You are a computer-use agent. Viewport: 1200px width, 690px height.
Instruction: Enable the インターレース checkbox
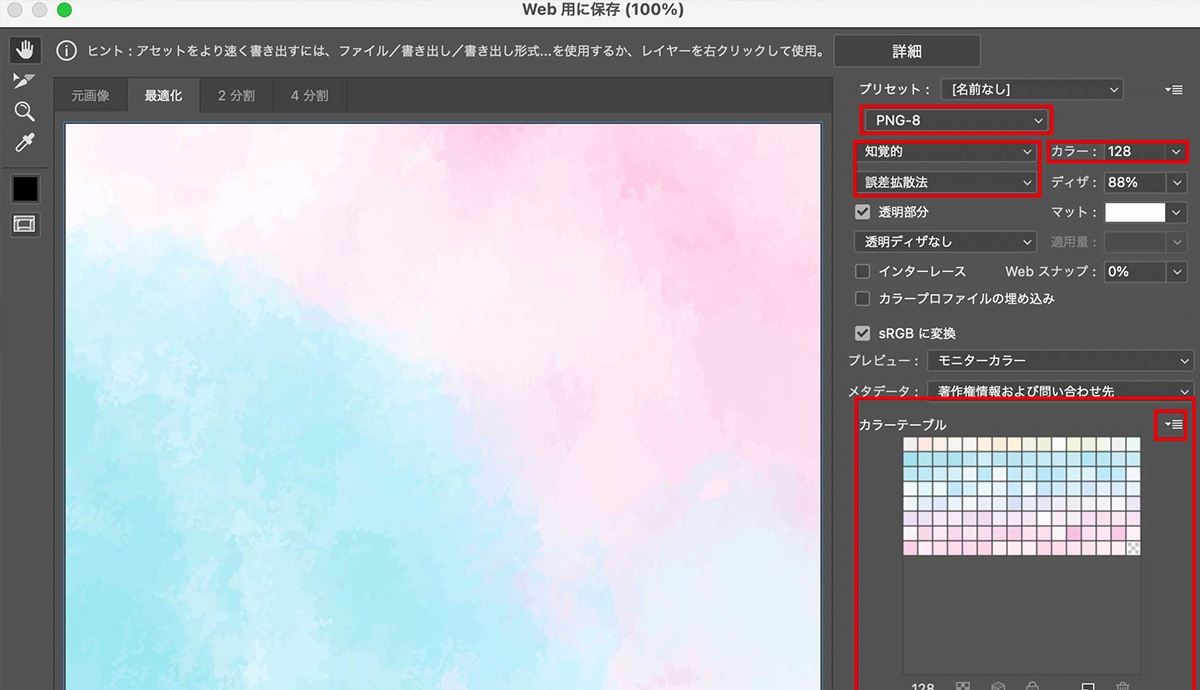tap(862, 271)
